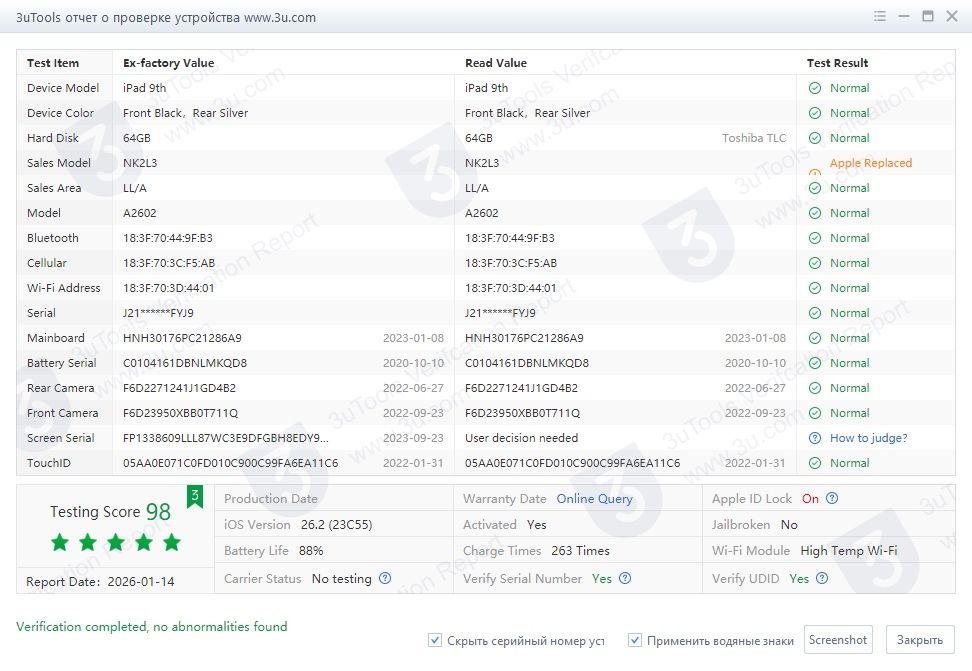Click the Testing Score 98 number
The height and width of the screenshot is (671, 972).
tap(158, 512)
